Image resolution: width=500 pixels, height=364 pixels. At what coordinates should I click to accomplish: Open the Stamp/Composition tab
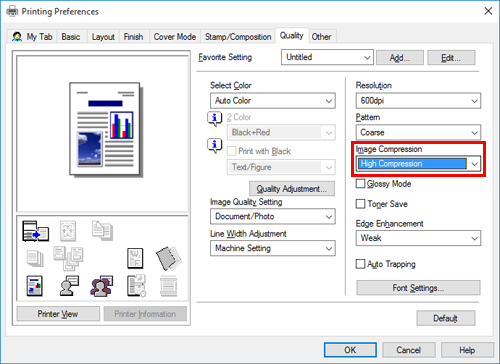(238, 37)
